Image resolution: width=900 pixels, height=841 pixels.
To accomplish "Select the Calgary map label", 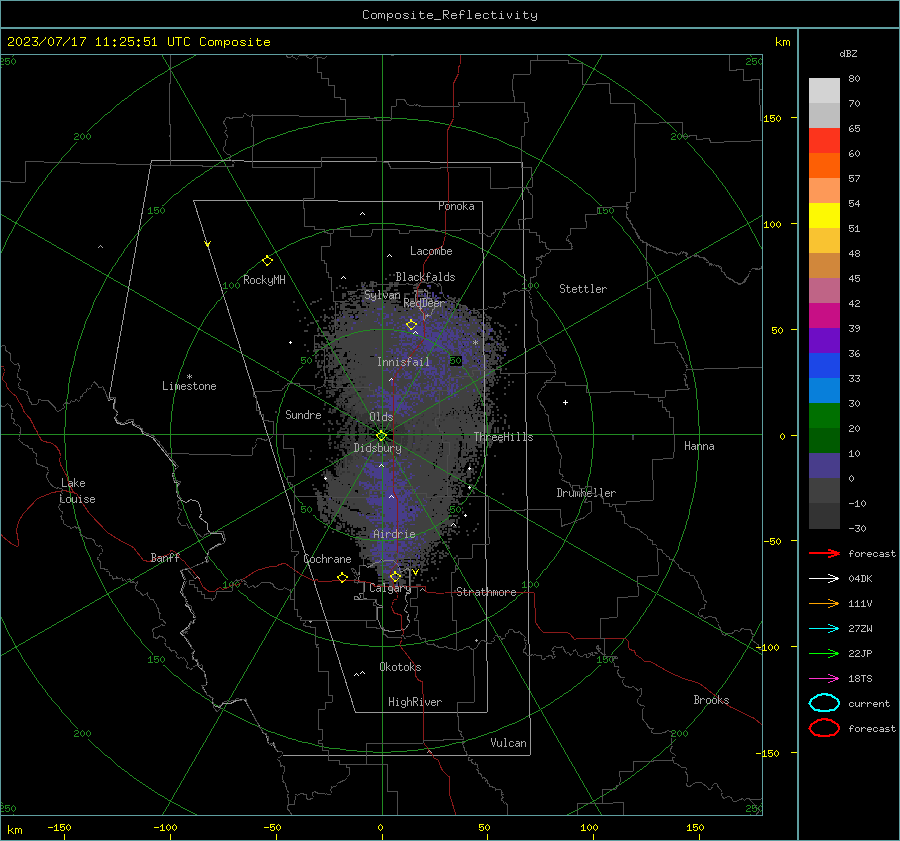I will [x=390, y=588].
